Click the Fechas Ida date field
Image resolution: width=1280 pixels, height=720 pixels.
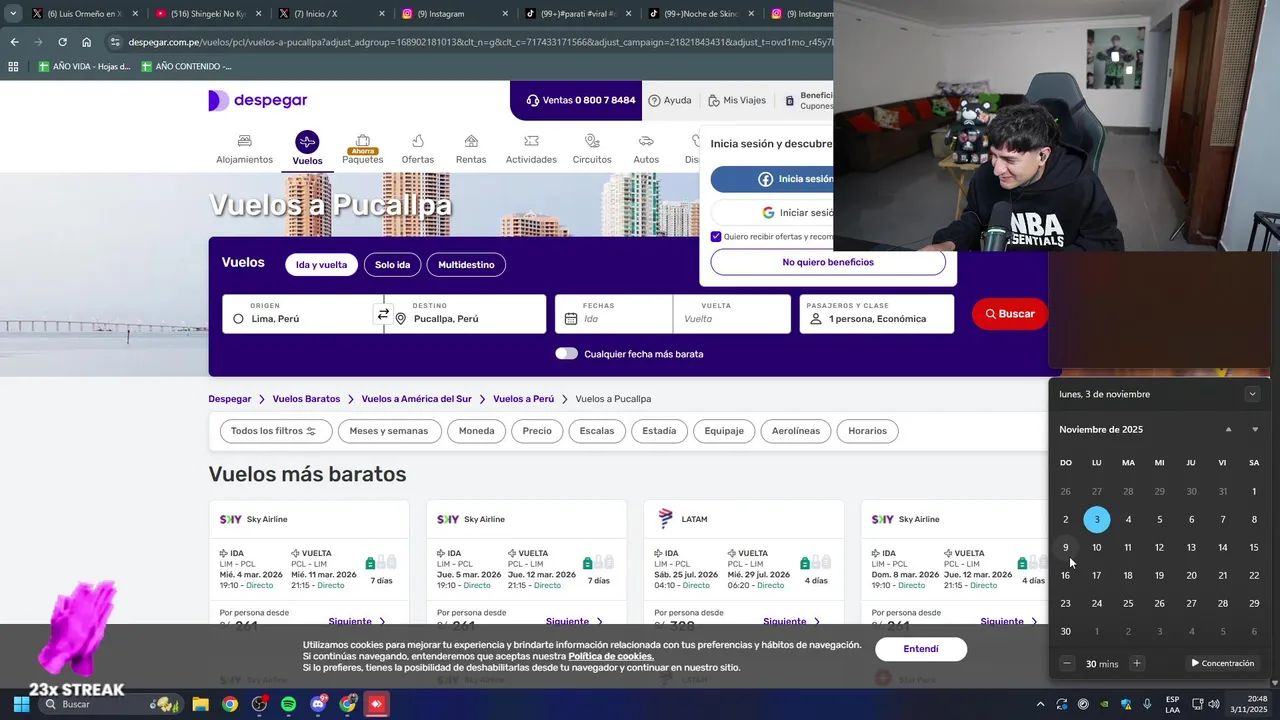click(614, 314)
